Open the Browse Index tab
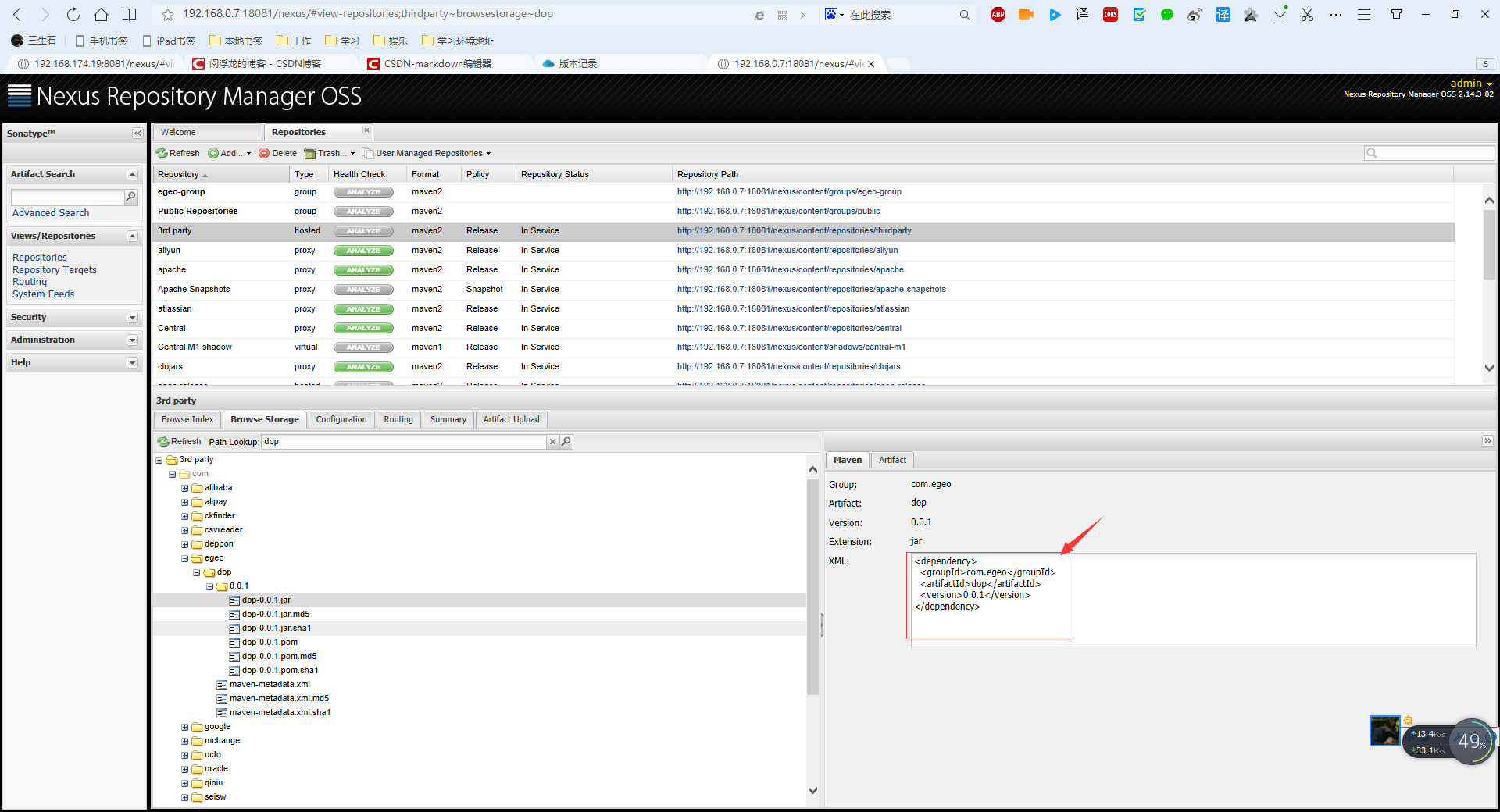Image resolution: width=1500 pixels, height=812 pixels. click(x=187, y=419)
